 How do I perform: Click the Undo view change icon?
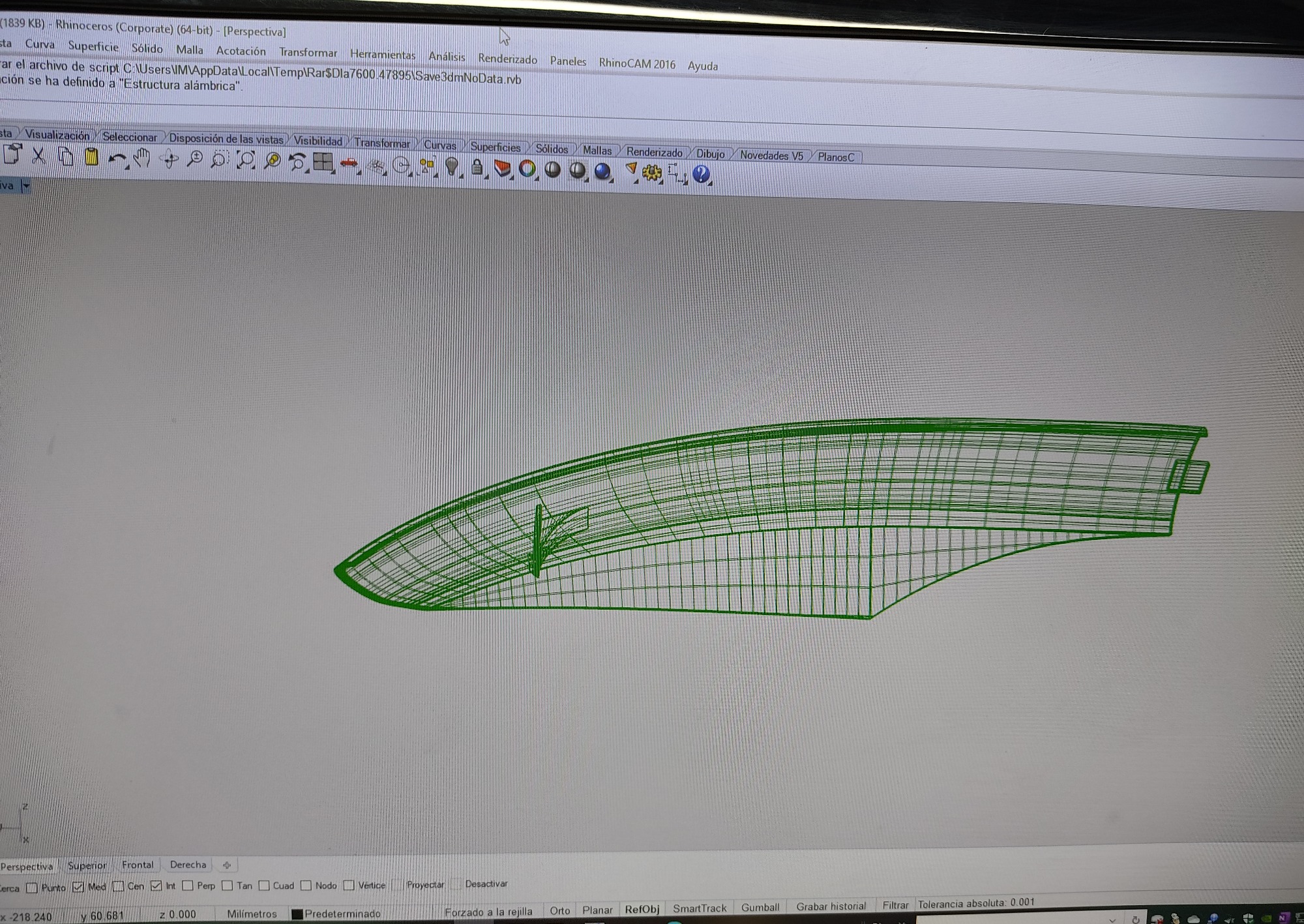[297, 162]
